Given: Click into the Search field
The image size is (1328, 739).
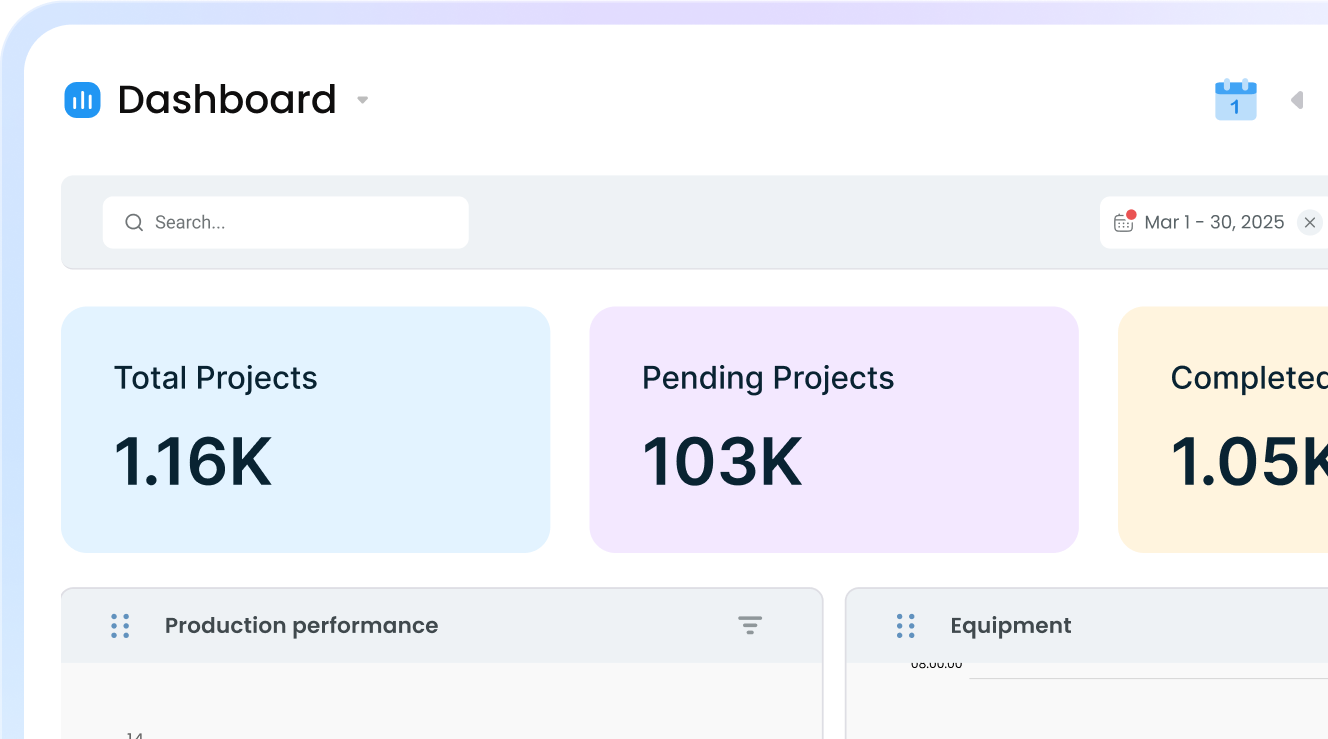Looking at the screenshot, I should 286,222.
